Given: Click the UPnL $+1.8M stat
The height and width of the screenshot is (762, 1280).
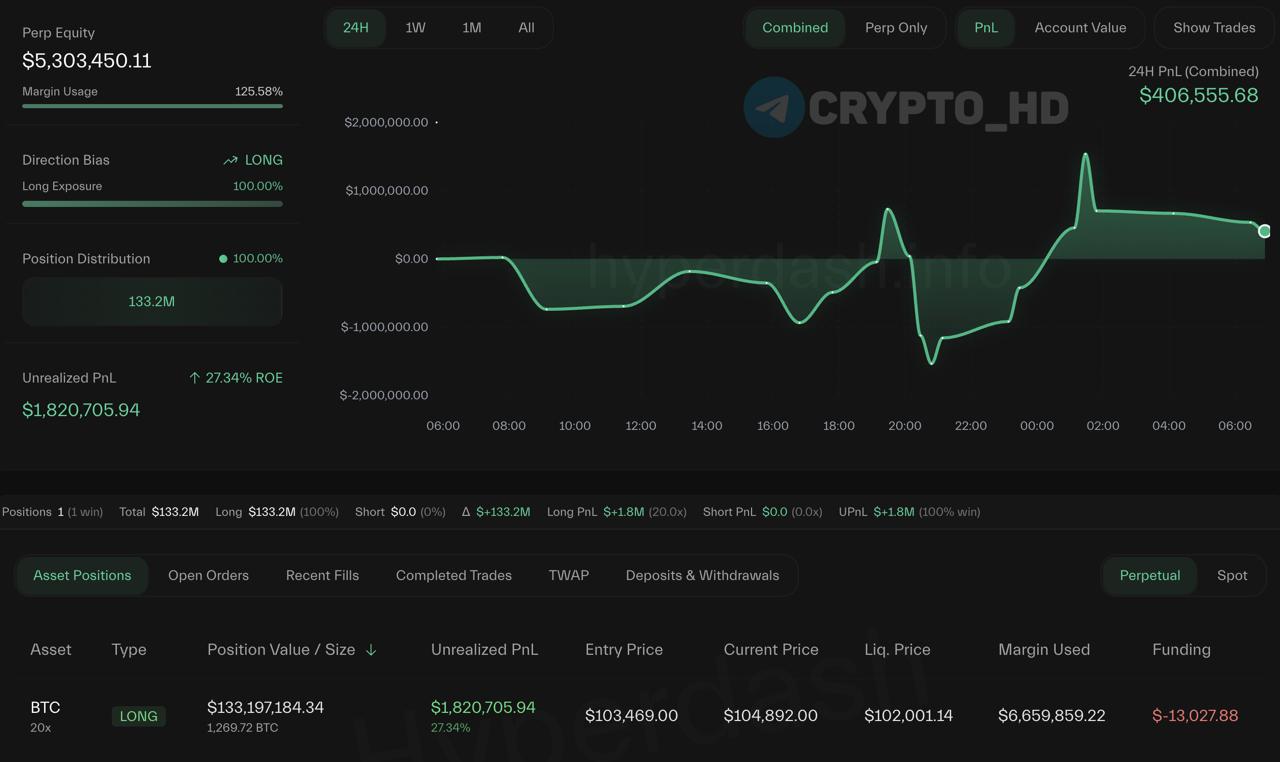Looking at the screenshot, I should click(909, 512).
